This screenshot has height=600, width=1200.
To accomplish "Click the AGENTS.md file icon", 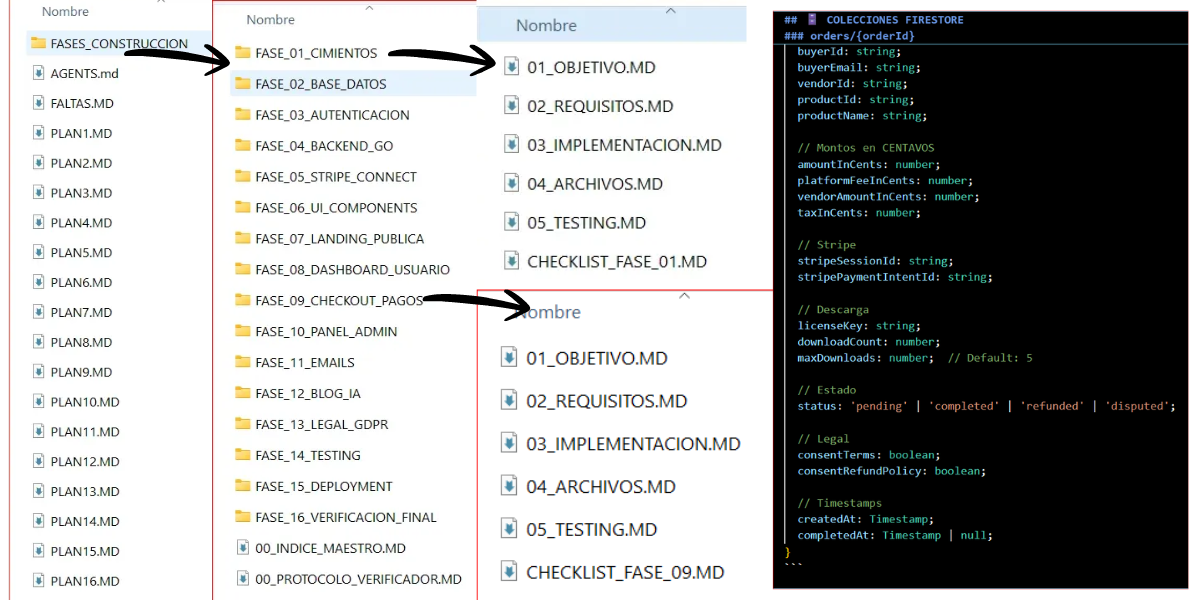I will (38, 73).
